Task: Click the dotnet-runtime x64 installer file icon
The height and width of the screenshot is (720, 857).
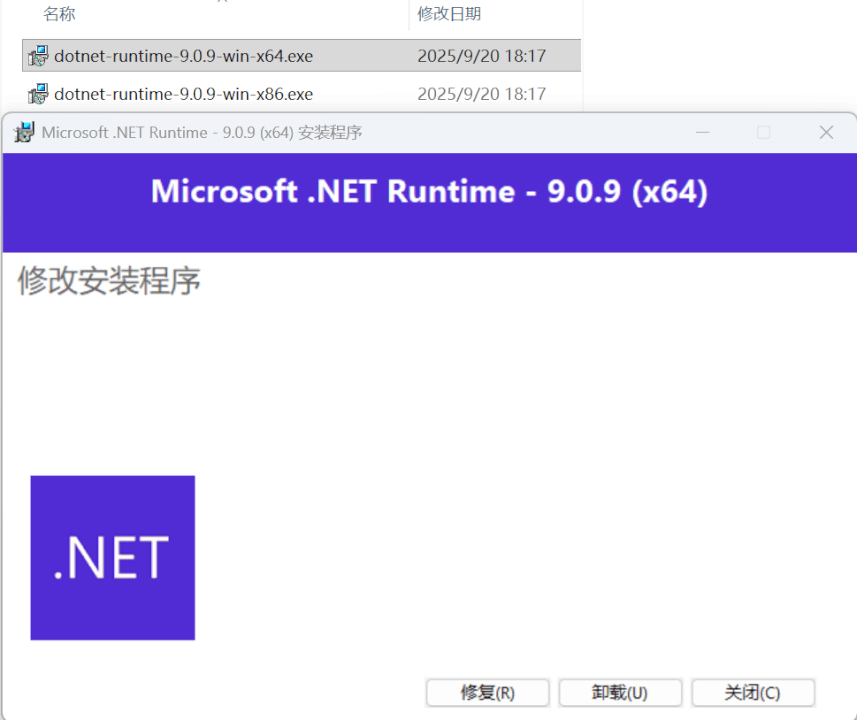Action: [x=38, y=56]
